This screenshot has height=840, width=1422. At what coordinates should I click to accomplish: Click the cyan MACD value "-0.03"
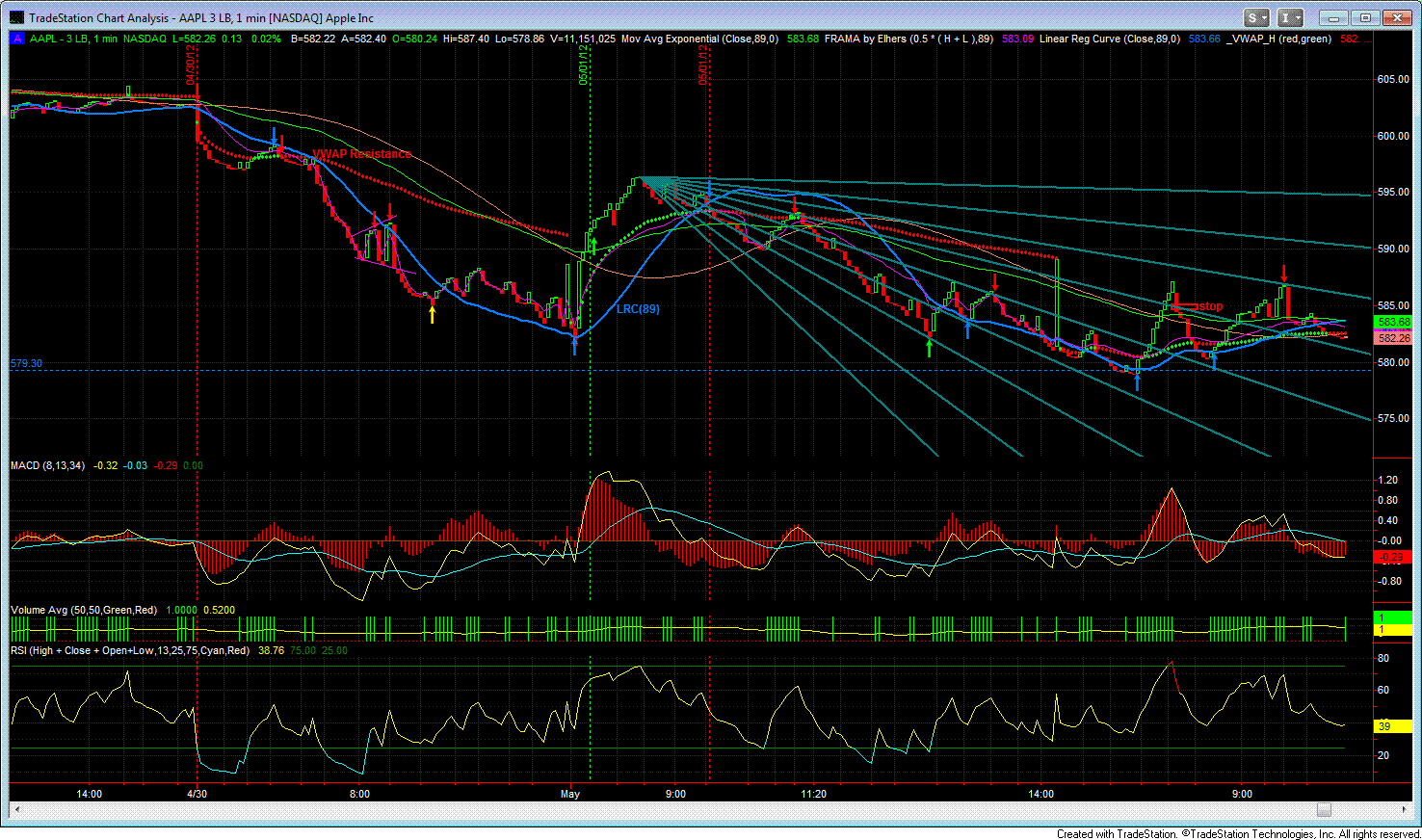tap(136, 466)
